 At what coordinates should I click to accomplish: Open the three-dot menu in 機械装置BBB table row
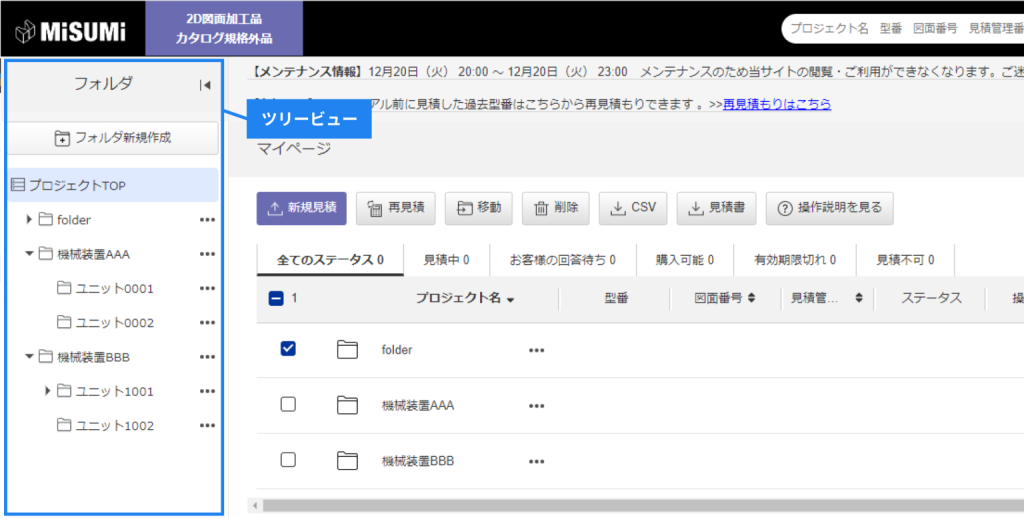pyautogui.click(x=536, y=462)
